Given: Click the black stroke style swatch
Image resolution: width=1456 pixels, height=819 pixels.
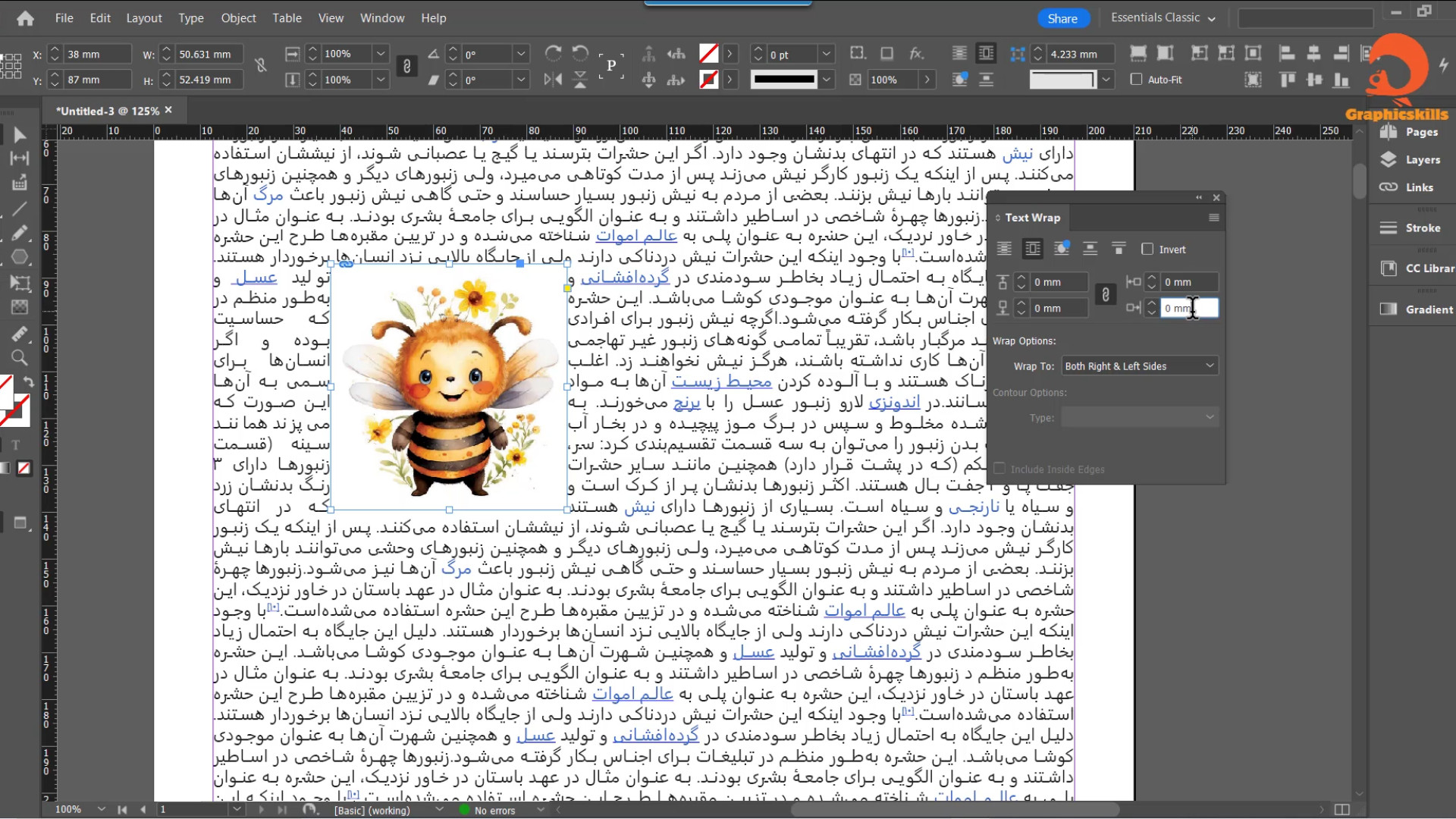Looking at the screenshot, I should coord(783,80).
